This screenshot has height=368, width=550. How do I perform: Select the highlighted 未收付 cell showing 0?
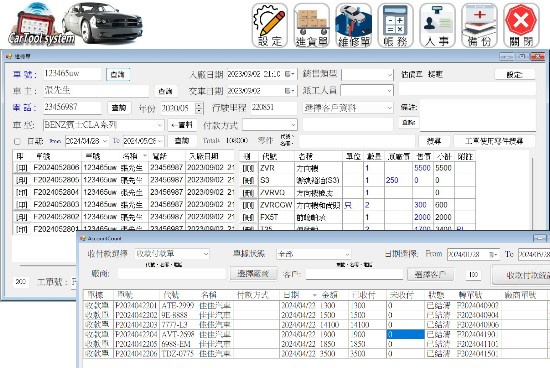[x=405, y=334]
